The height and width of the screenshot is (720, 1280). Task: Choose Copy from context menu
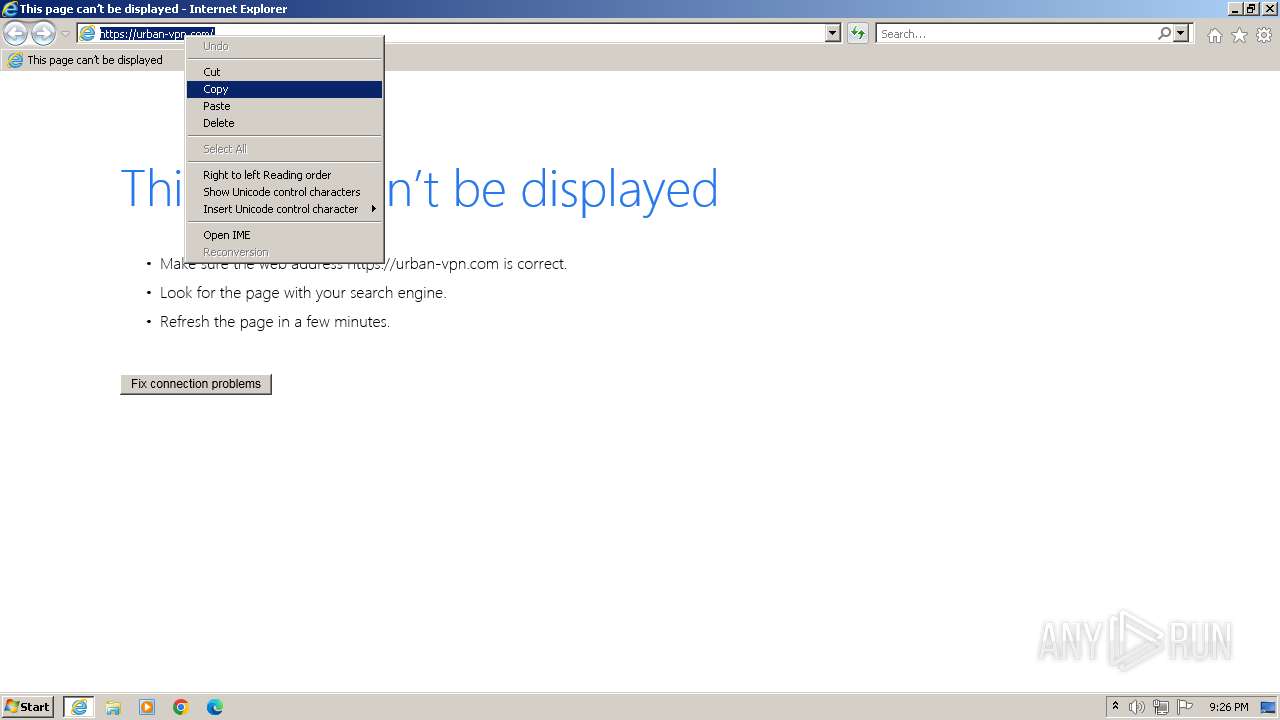coord(284,89)
